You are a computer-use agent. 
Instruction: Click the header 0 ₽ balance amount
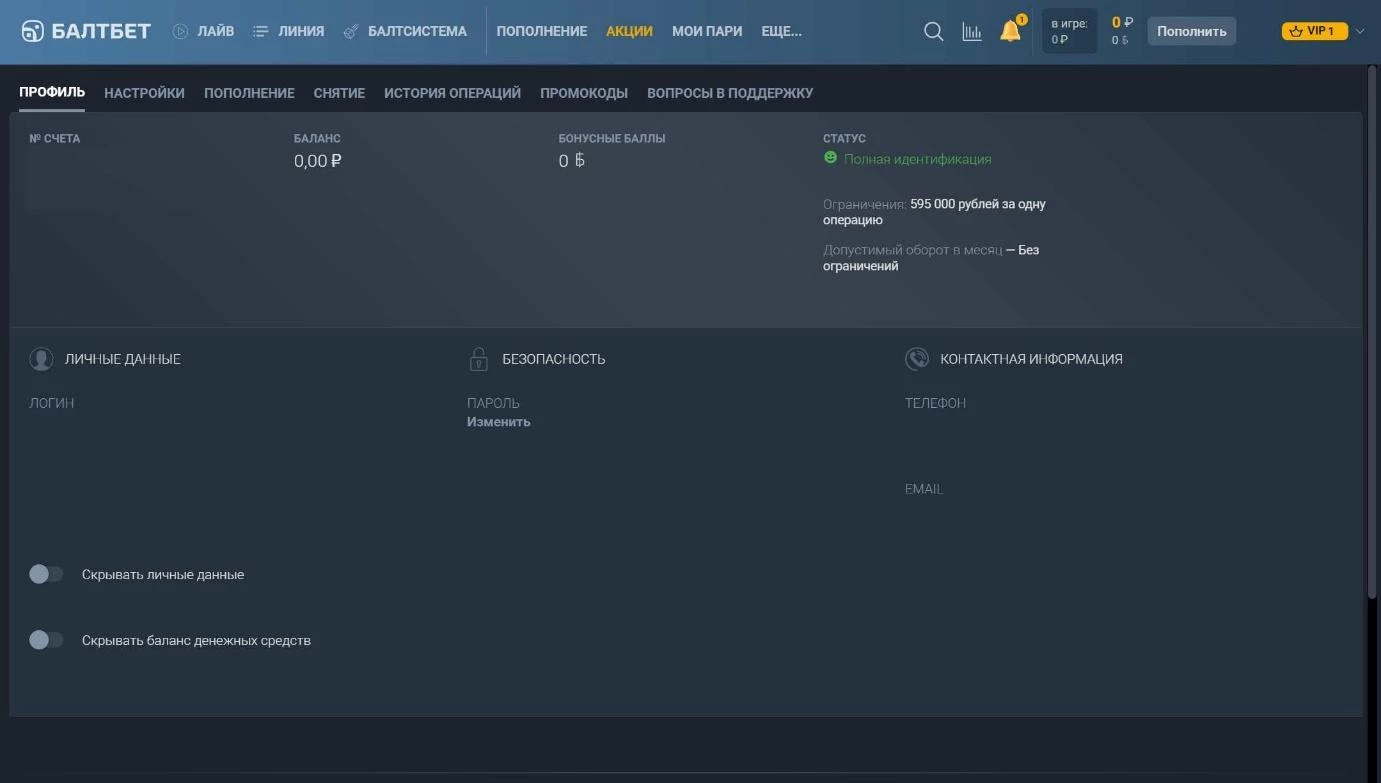click(x=1122, y=22)
